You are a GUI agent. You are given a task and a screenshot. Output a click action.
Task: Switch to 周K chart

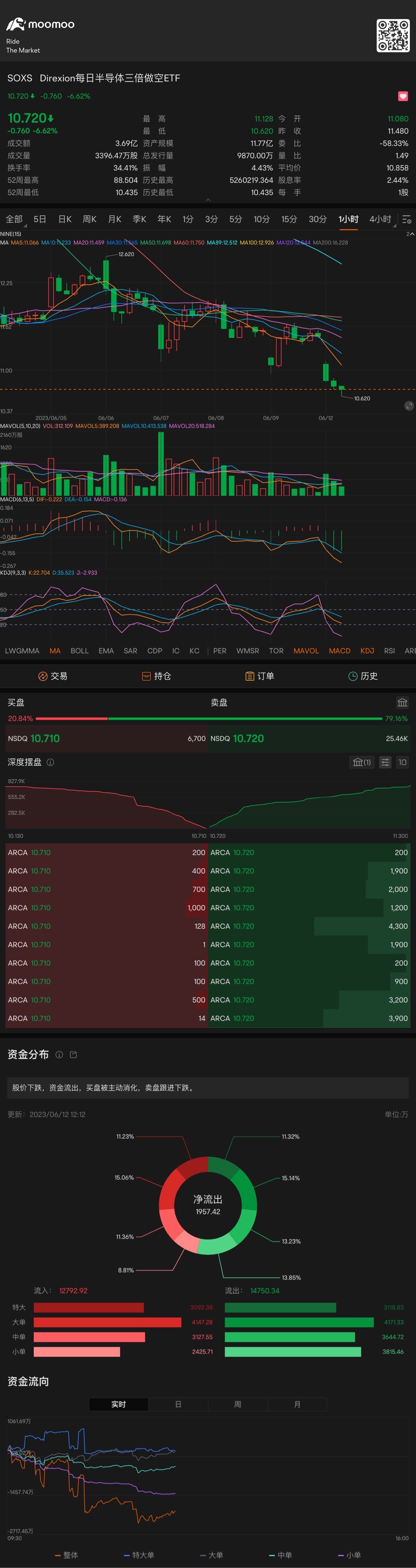(89, 219)
